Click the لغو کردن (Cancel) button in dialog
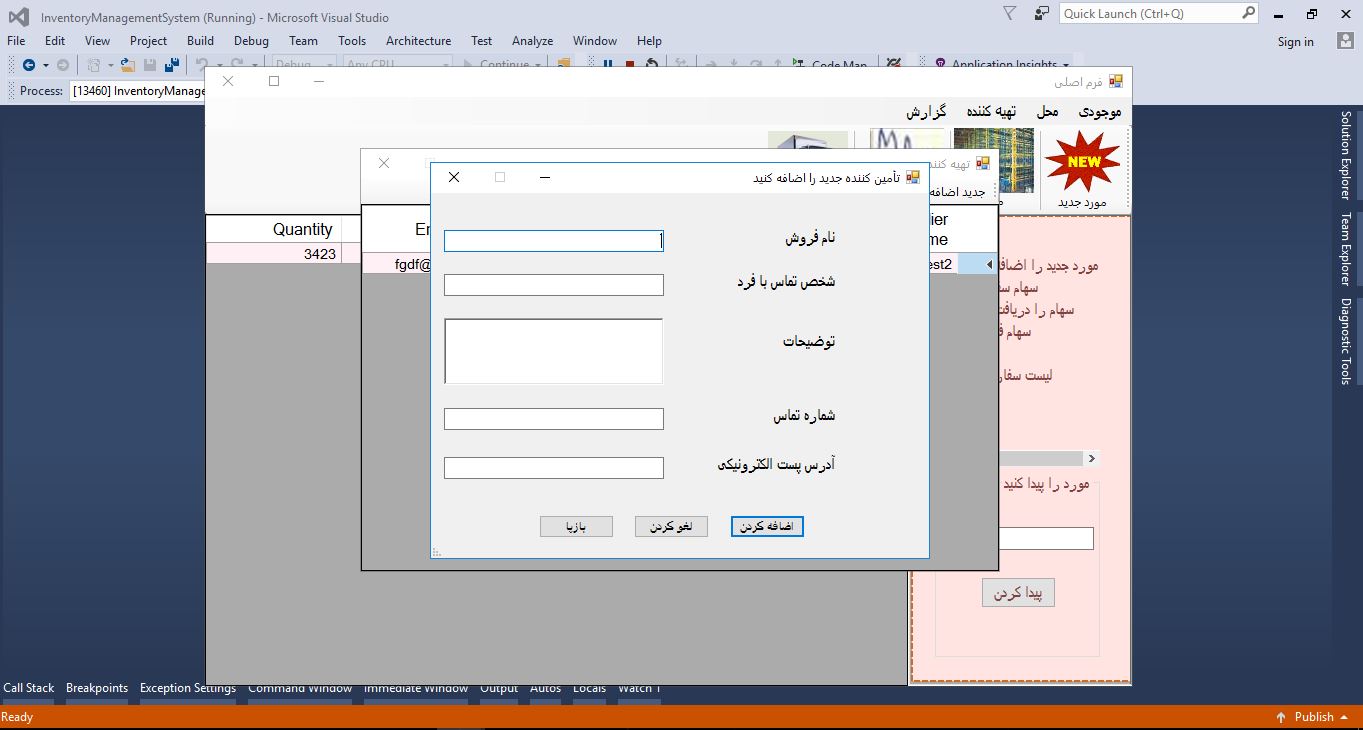 (x=671, y=526)
